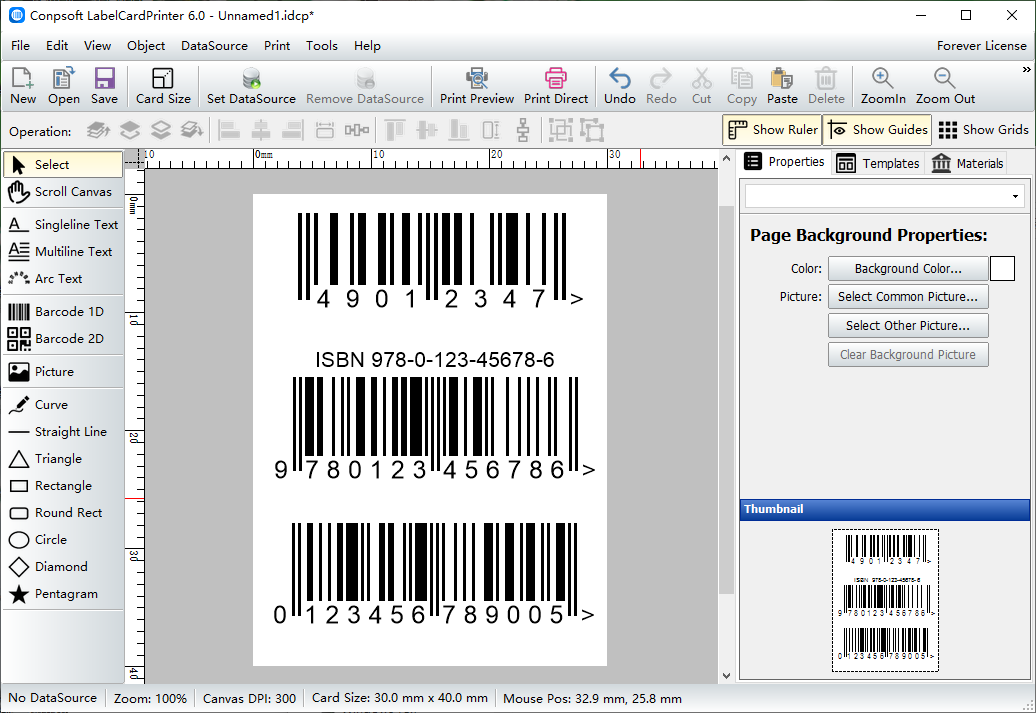Screen dimensions: 1036x713
Task: Switch to the Templates tab
Action: [877, 163]
